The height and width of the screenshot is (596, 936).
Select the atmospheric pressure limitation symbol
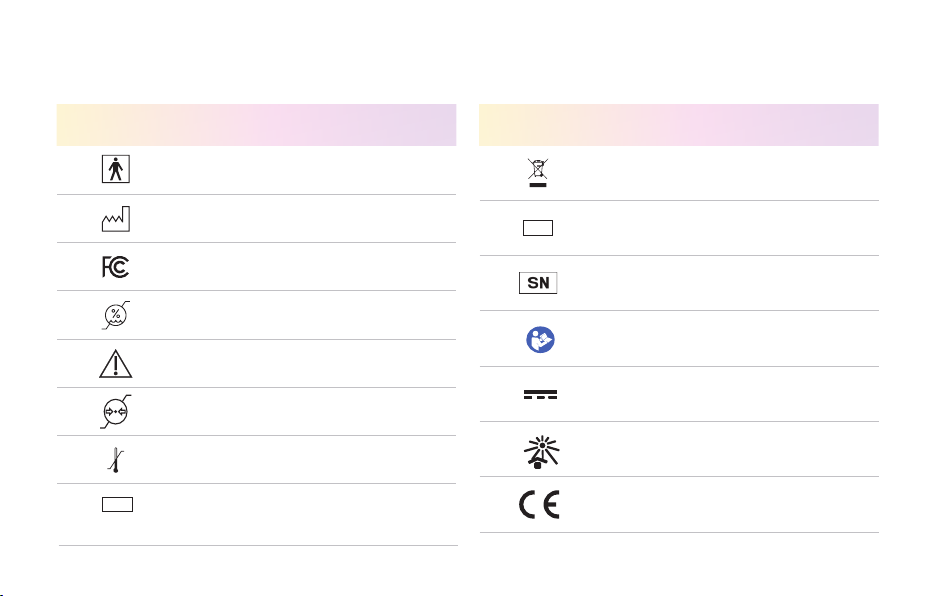point(116,411)
